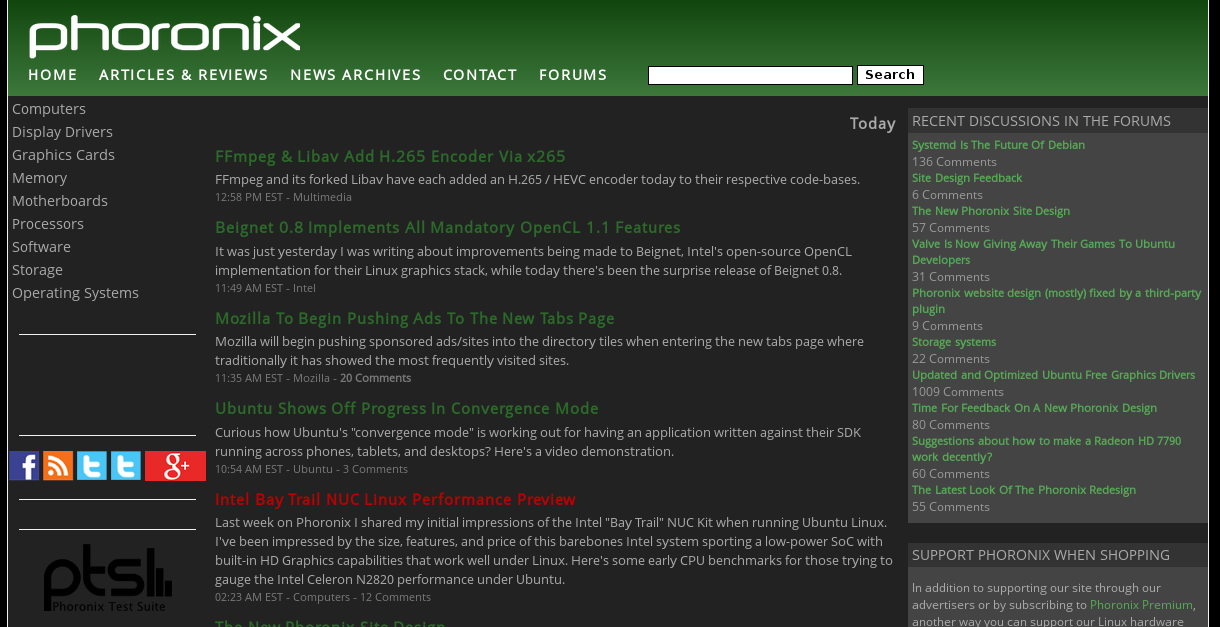Open the red Google+ icon

point(175,466)
